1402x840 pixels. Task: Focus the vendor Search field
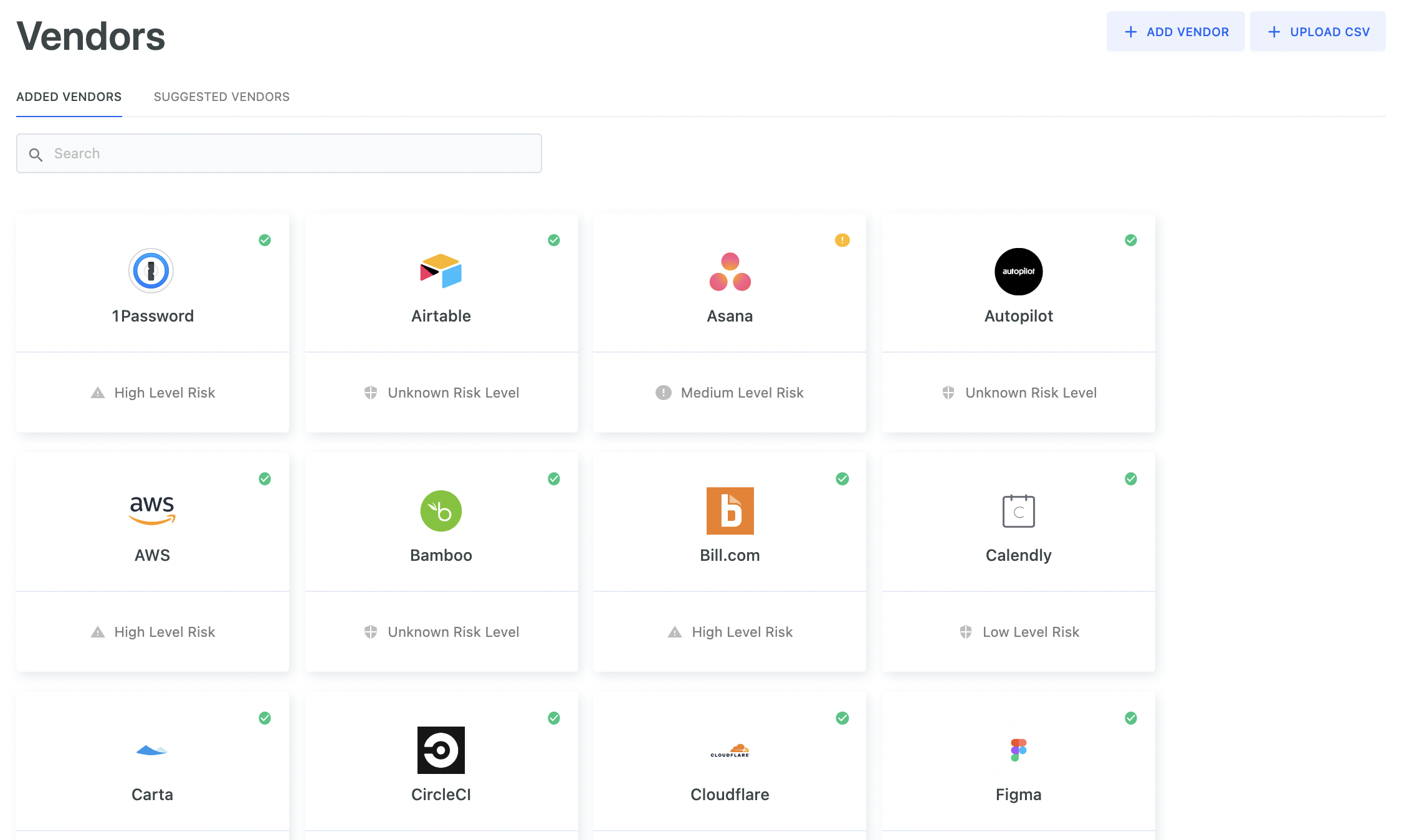point(279,153)
